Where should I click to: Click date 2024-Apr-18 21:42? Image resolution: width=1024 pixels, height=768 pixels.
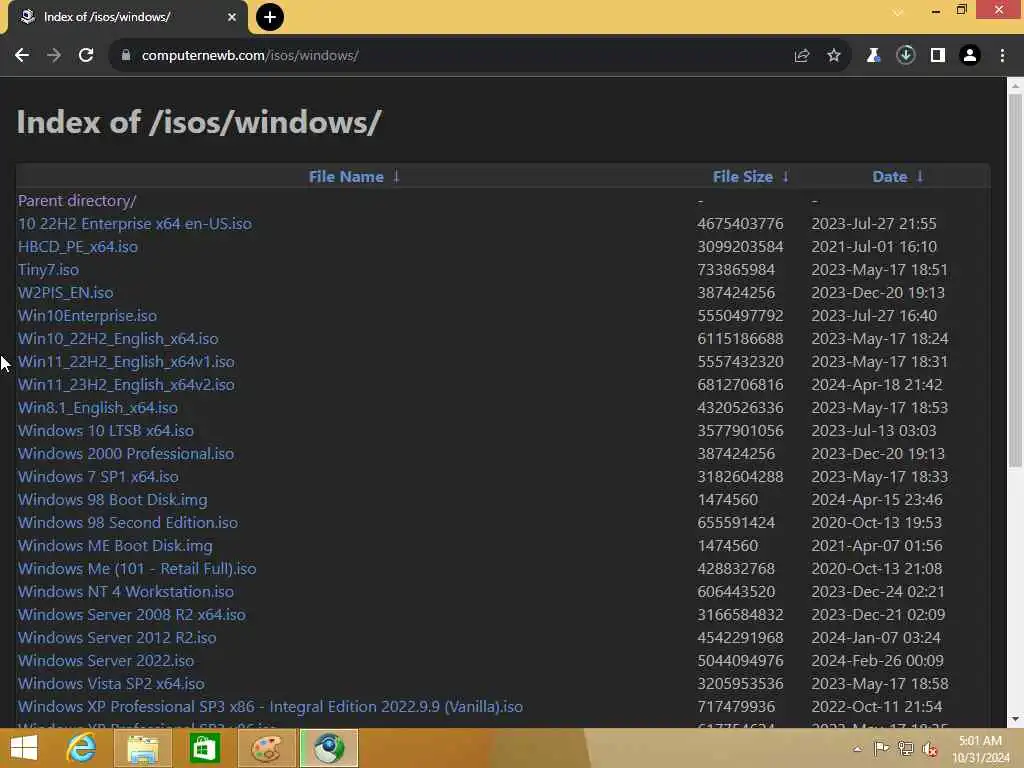[x=876, y=385]
